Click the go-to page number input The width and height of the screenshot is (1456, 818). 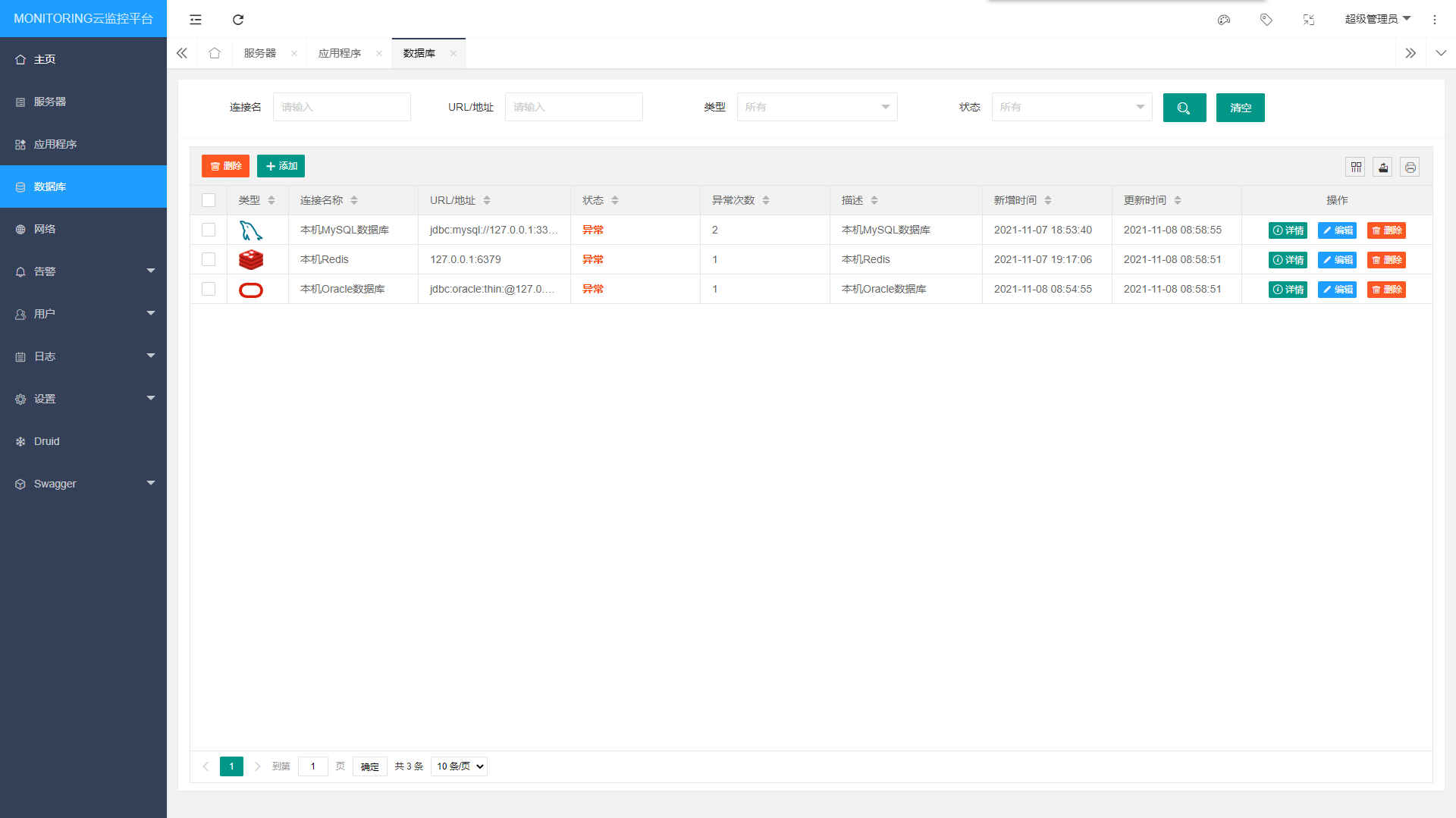(313, 766)
